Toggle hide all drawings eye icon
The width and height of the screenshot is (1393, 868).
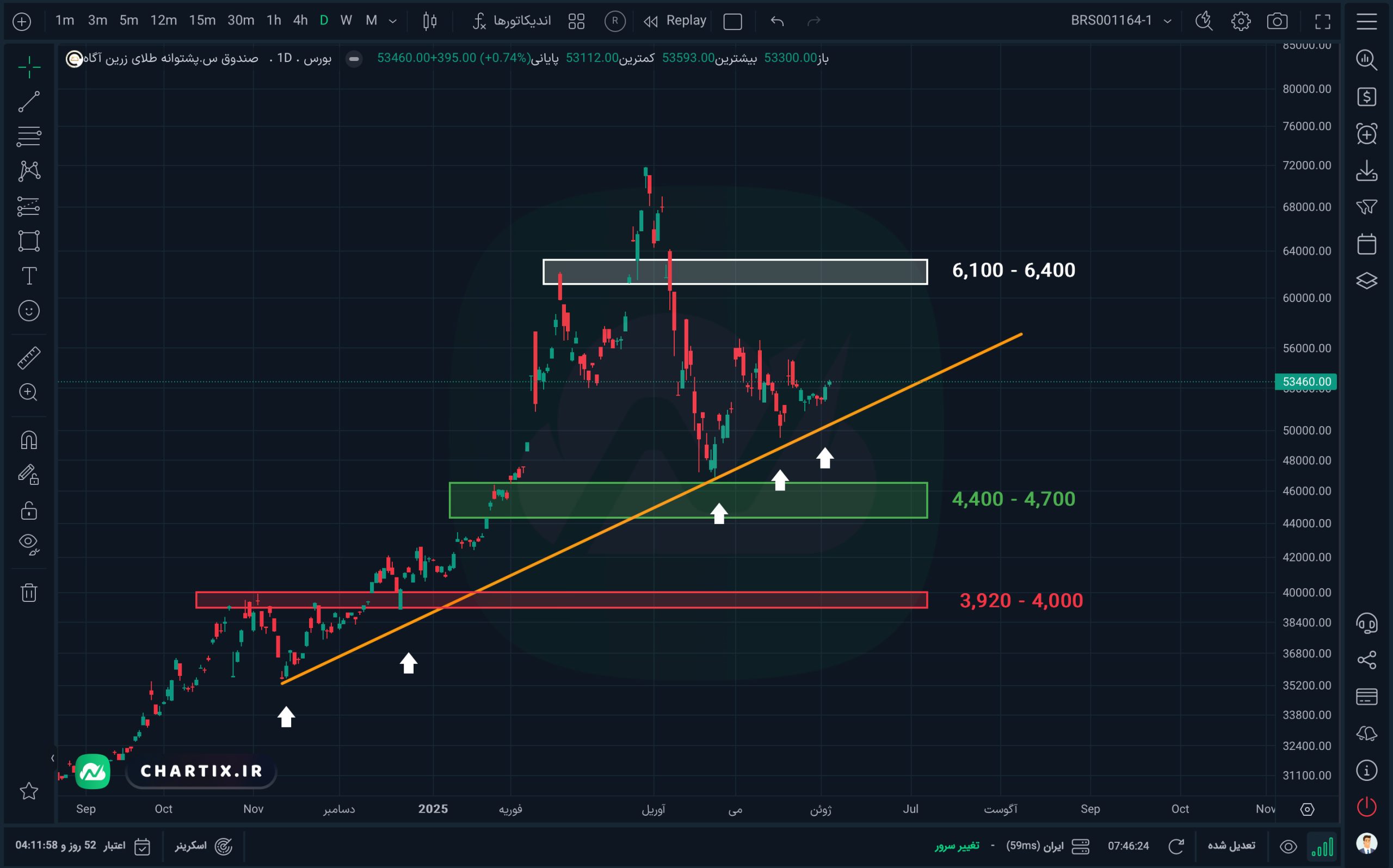[29, 543]
